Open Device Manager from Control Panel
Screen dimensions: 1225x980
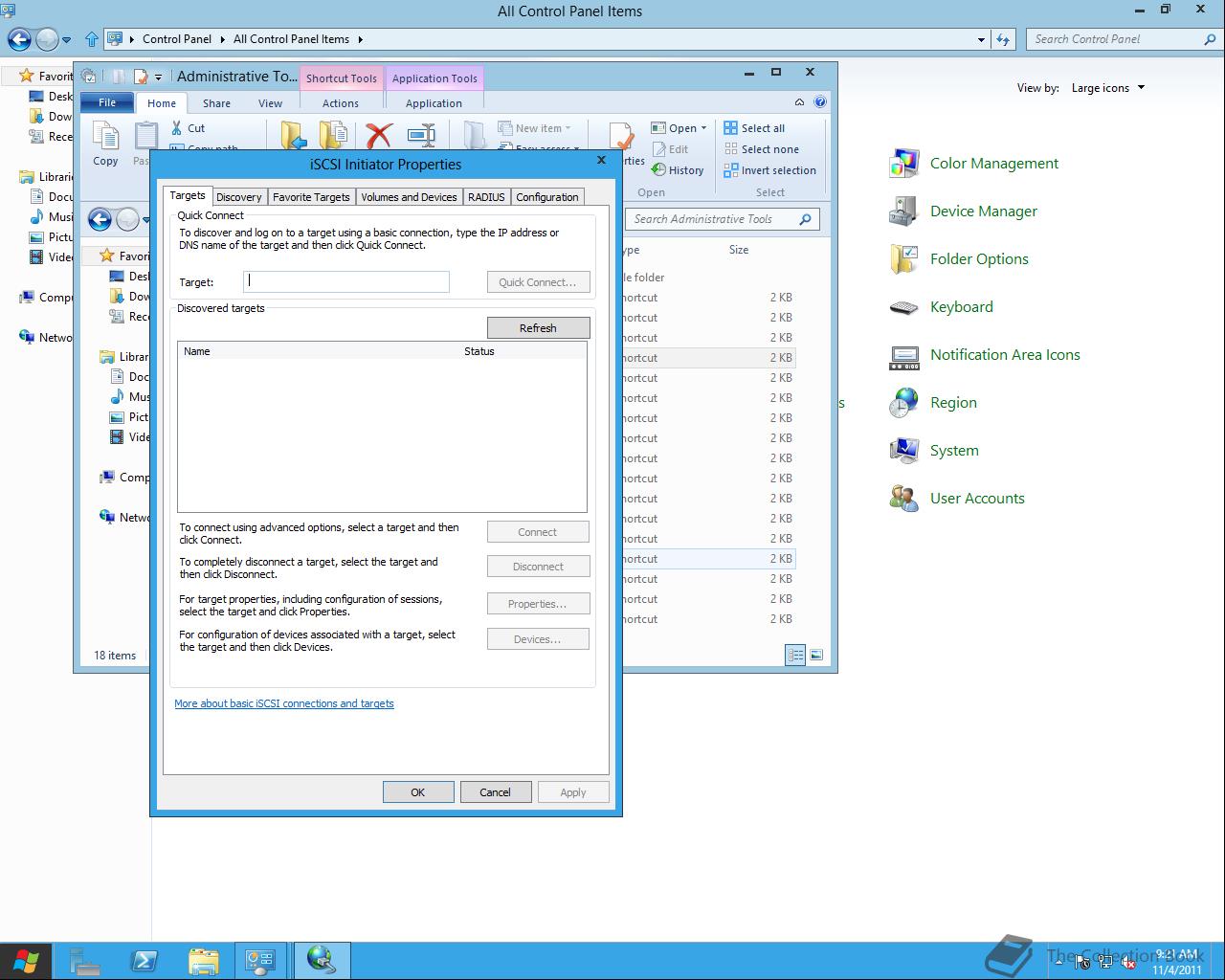[964, 212]
